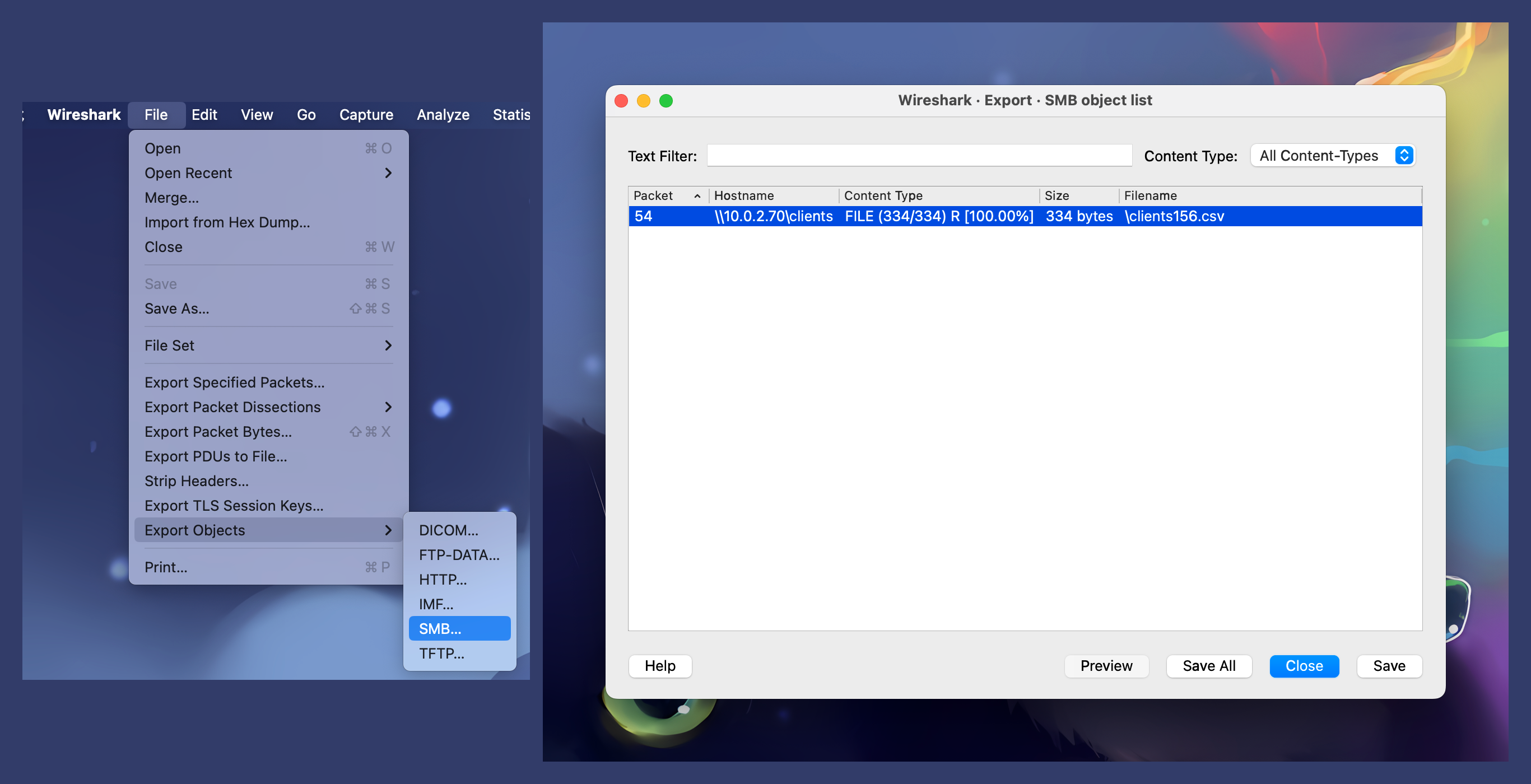Expand Export Packet Dissections submenu
The height and width of the screenshot is (784, 1531).
(x=269, y=408)
